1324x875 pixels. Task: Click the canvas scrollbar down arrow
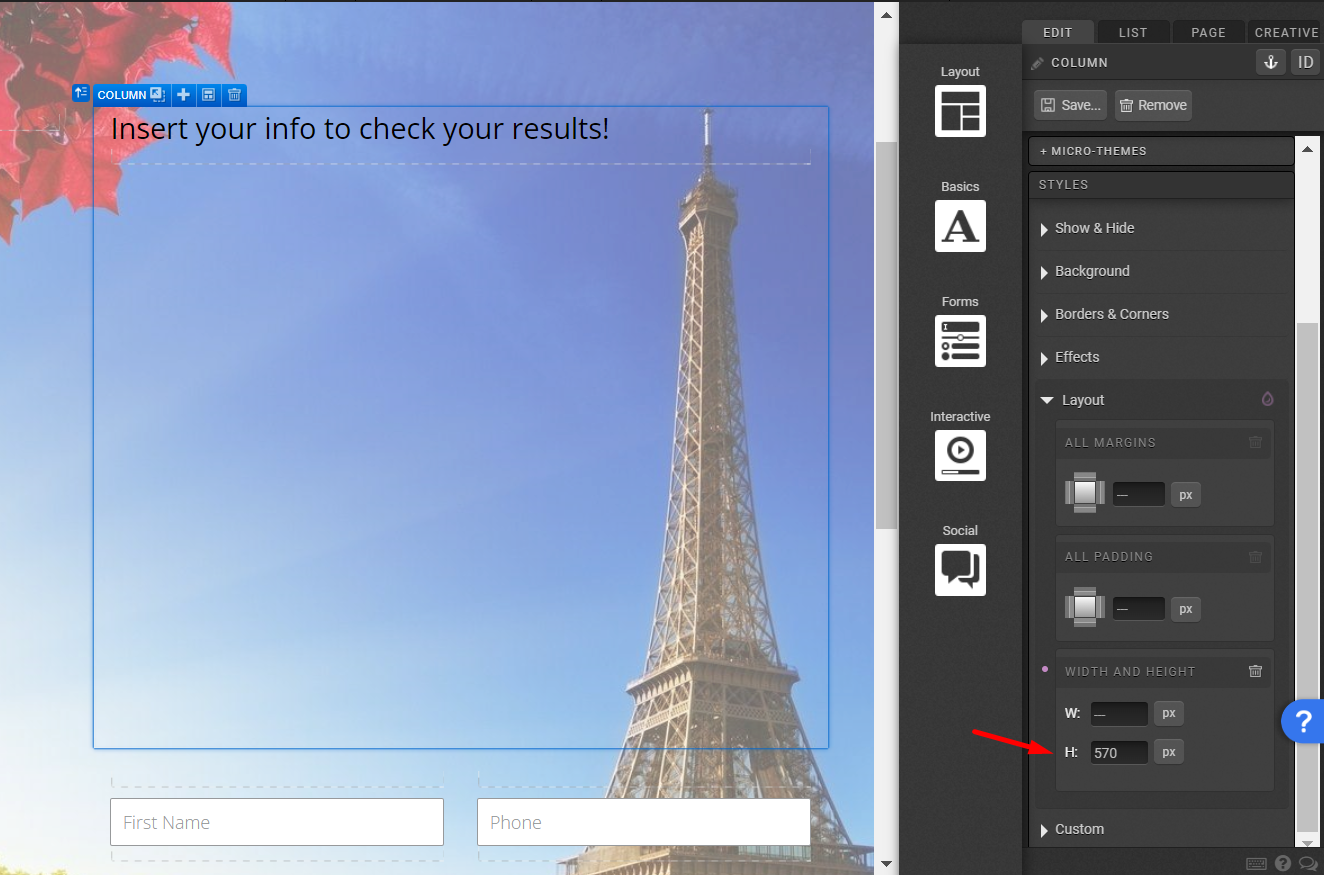click(x=886, y=863)
